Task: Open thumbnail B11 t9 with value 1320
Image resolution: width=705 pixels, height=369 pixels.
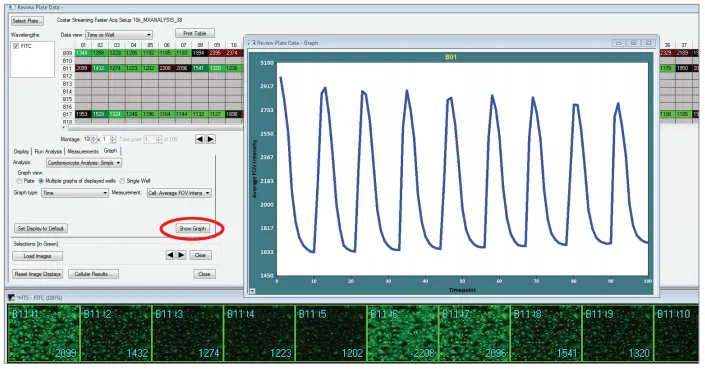Action: coord(618,333)
